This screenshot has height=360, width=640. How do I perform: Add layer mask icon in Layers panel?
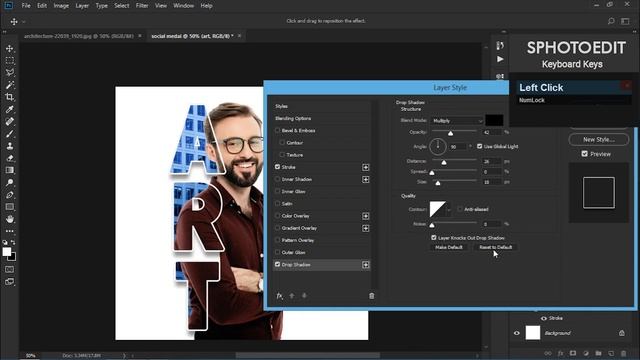(x=573, y=353)
